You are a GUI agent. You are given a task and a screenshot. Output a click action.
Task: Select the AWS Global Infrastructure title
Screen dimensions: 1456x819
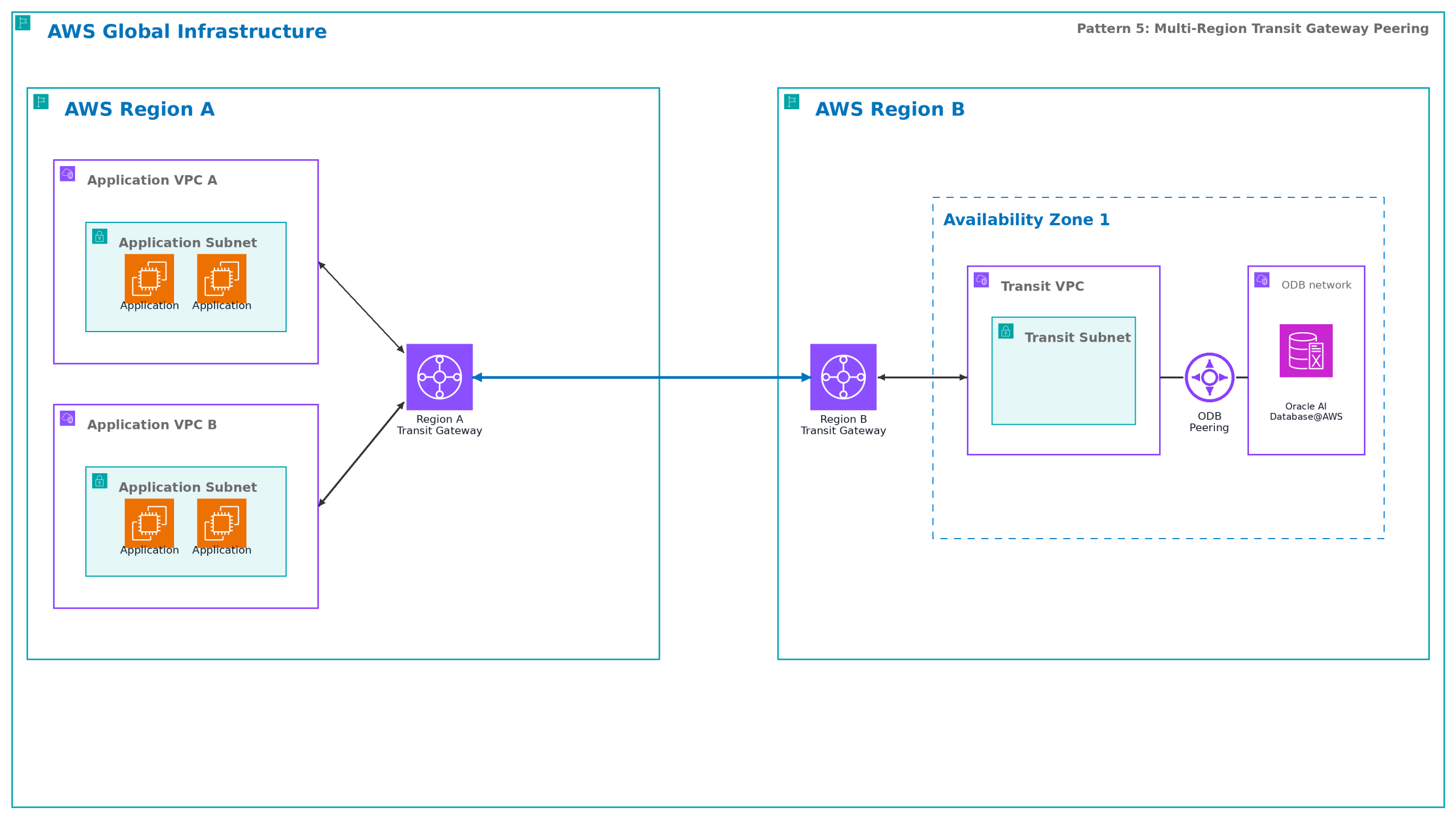tap(187, 31)
